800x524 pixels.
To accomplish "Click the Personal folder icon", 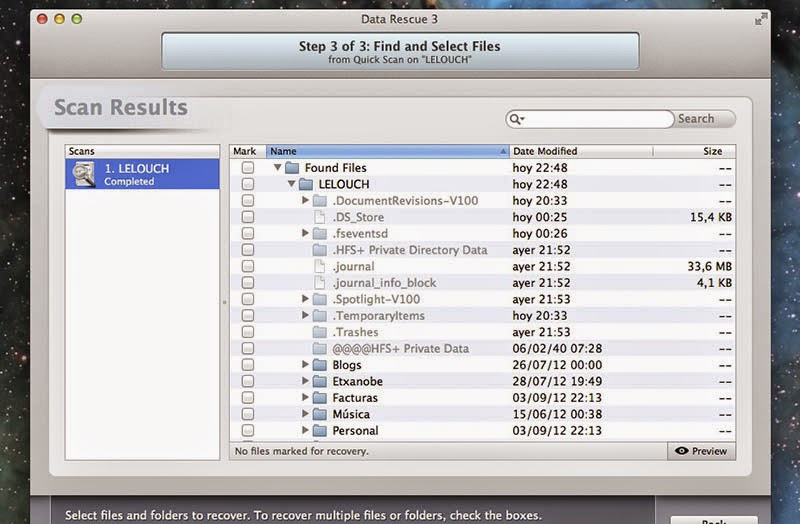I will [x=319, y=430].
